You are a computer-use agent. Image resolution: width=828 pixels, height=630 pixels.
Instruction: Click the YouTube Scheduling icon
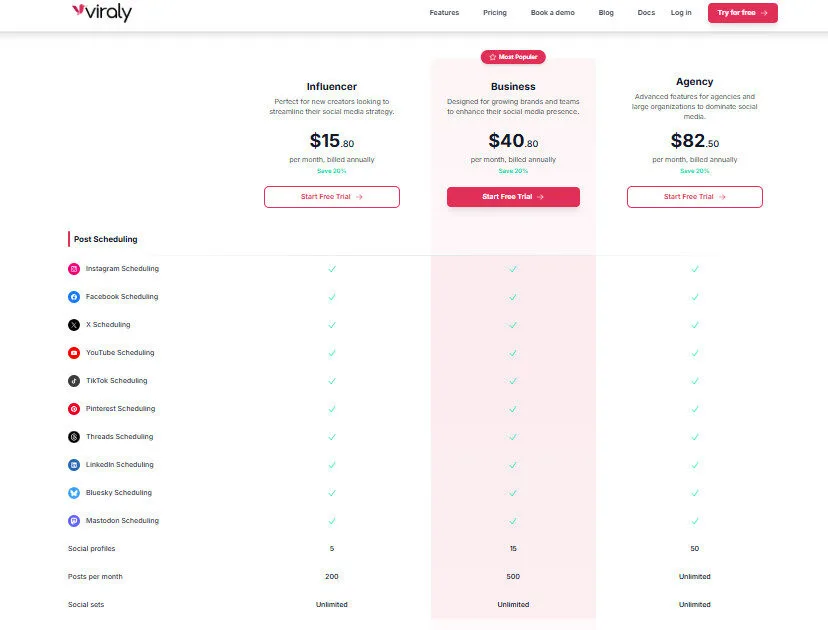tap(71, 352)
